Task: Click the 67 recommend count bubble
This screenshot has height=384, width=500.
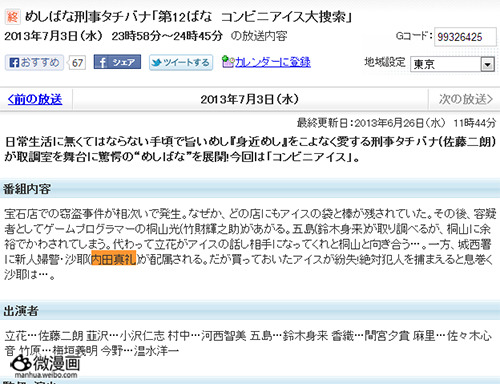Action: pos(77,63)
